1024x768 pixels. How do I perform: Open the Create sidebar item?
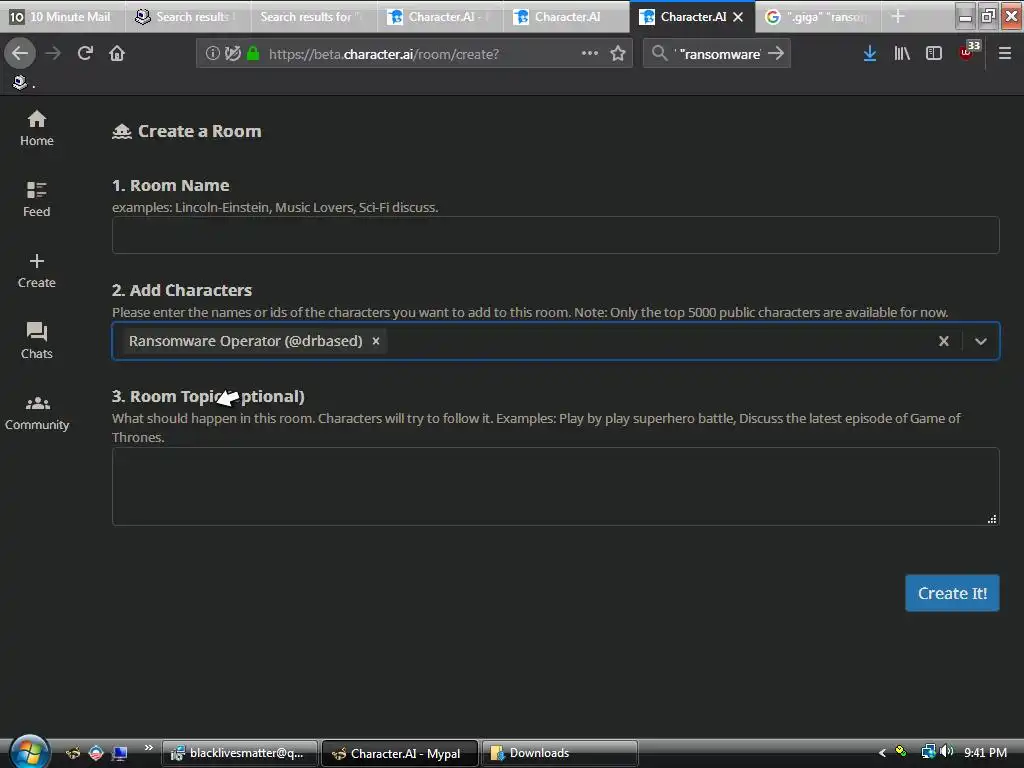point(37,270)
